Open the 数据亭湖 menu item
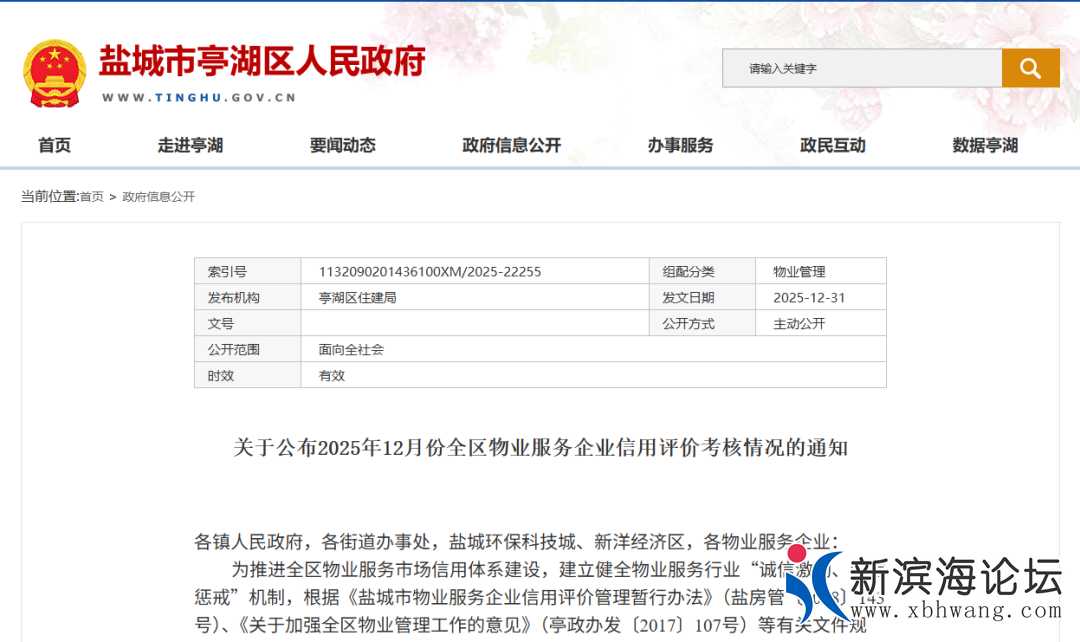 (985, 145)
